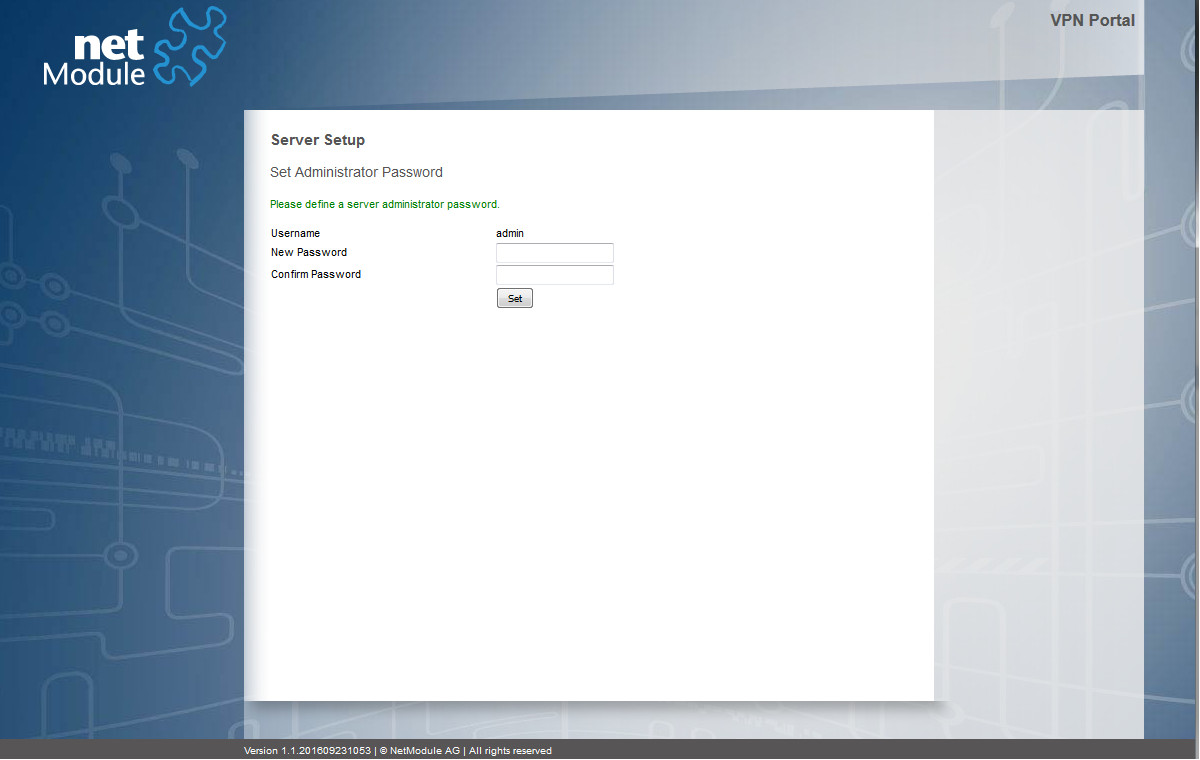Screen dimensions: 1200x760
Task: Click the admin username value
Action: click(x=510, y=233)
